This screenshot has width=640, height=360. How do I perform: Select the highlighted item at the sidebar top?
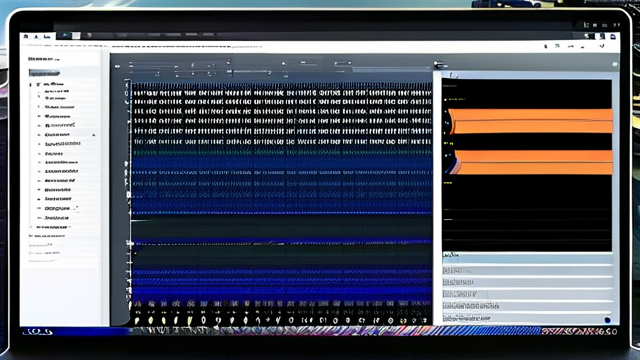click(44, 73)
